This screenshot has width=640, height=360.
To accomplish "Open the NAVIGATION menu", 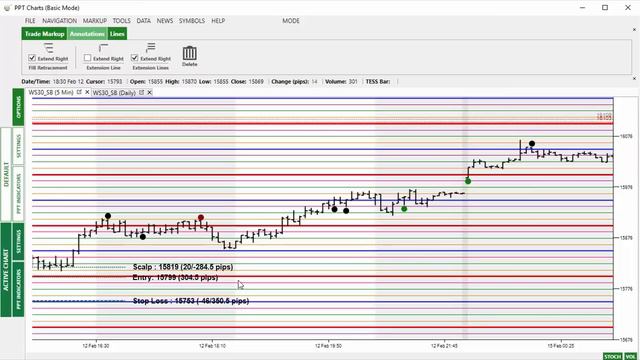I will 60,20.
